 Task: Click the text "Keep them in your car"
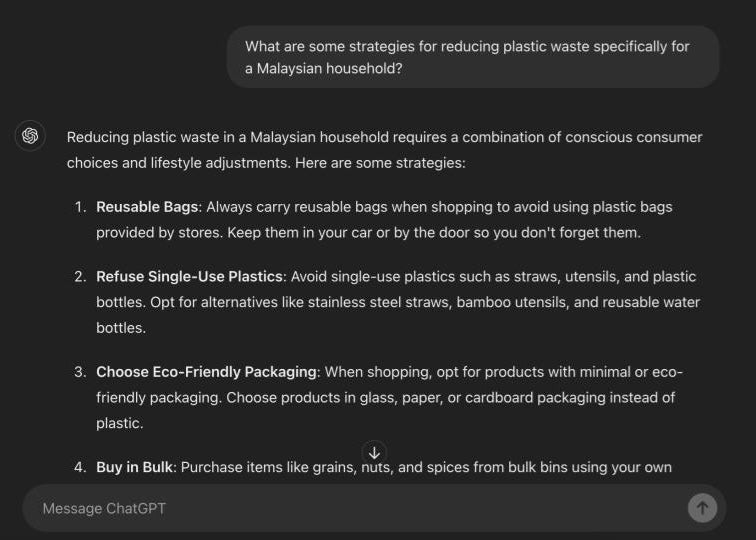pos(303,232)
